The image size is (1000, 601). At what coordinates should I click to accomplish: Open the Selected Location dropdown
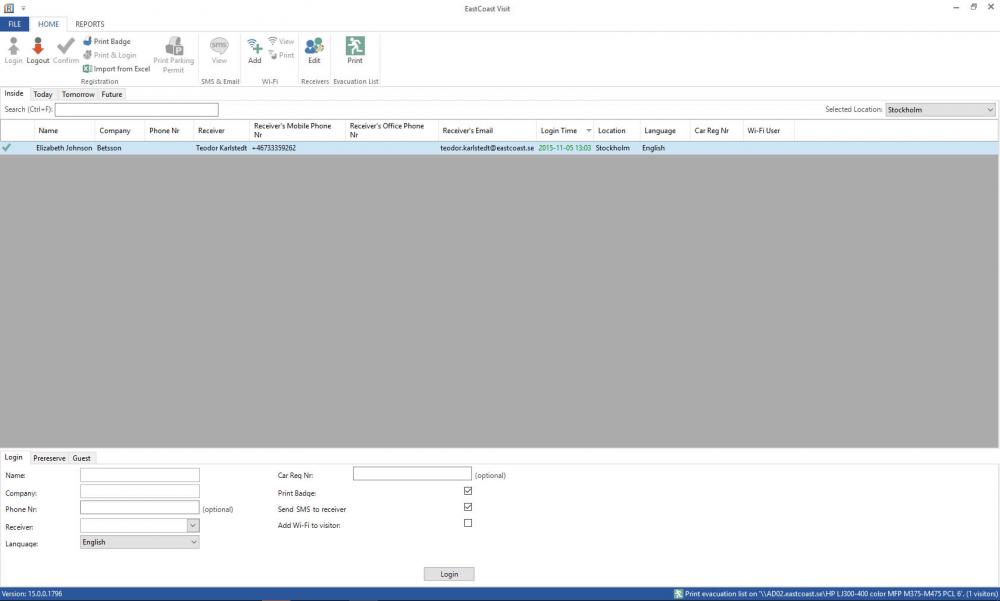click(x=940, y=110)
